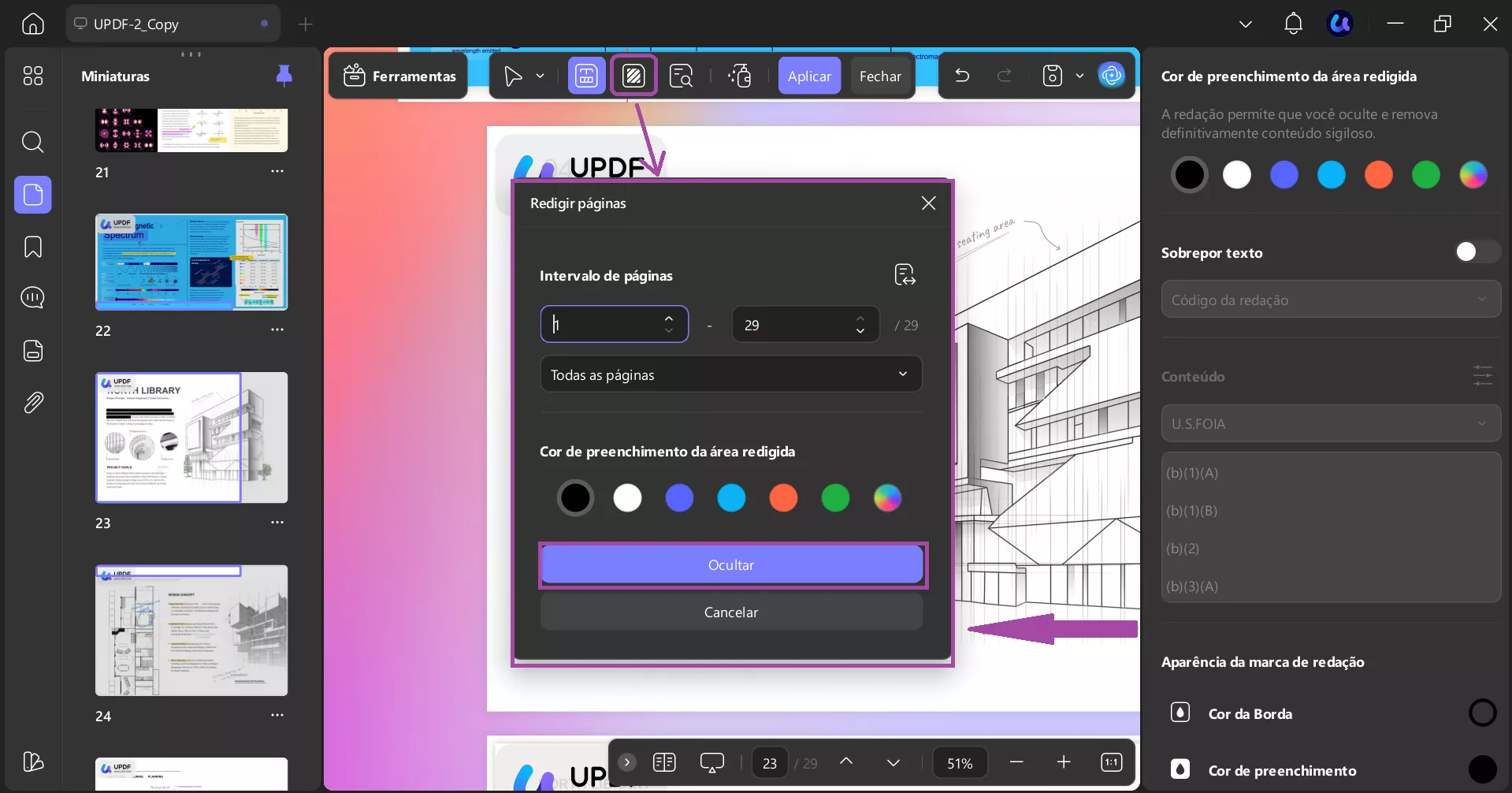Select the redact pages tool
Image resolution: width=1512 pixels, height=793 pixels.
tap(634, 76)
